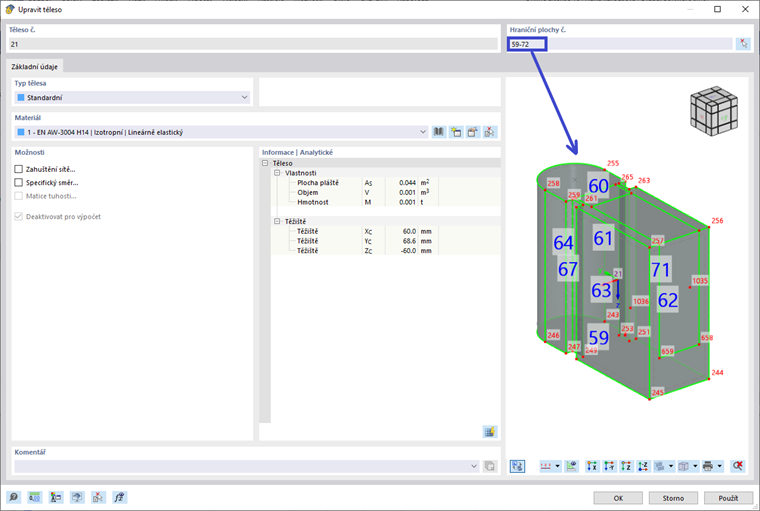Screen dimensions: 760x511
Task: Open print options dropdown arrow
Action: click(719, 466)
